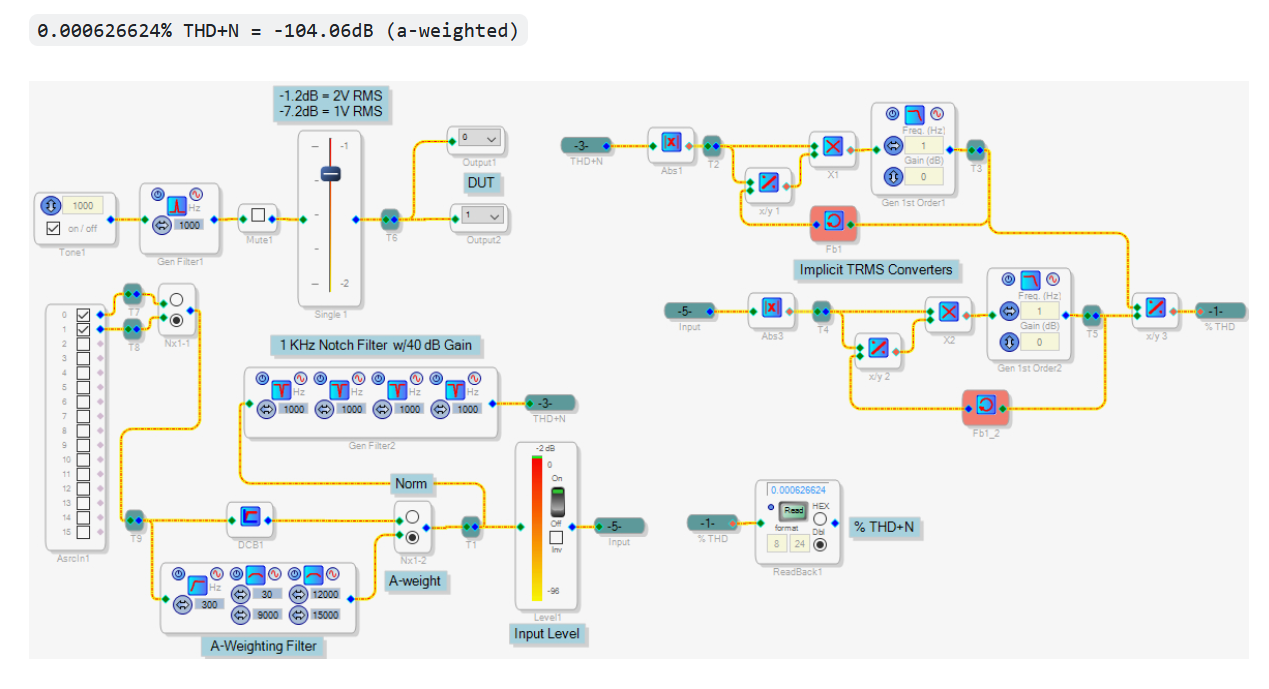
Task: Click the X1 multiplier block icon
Action: click(x=833, y=147)
